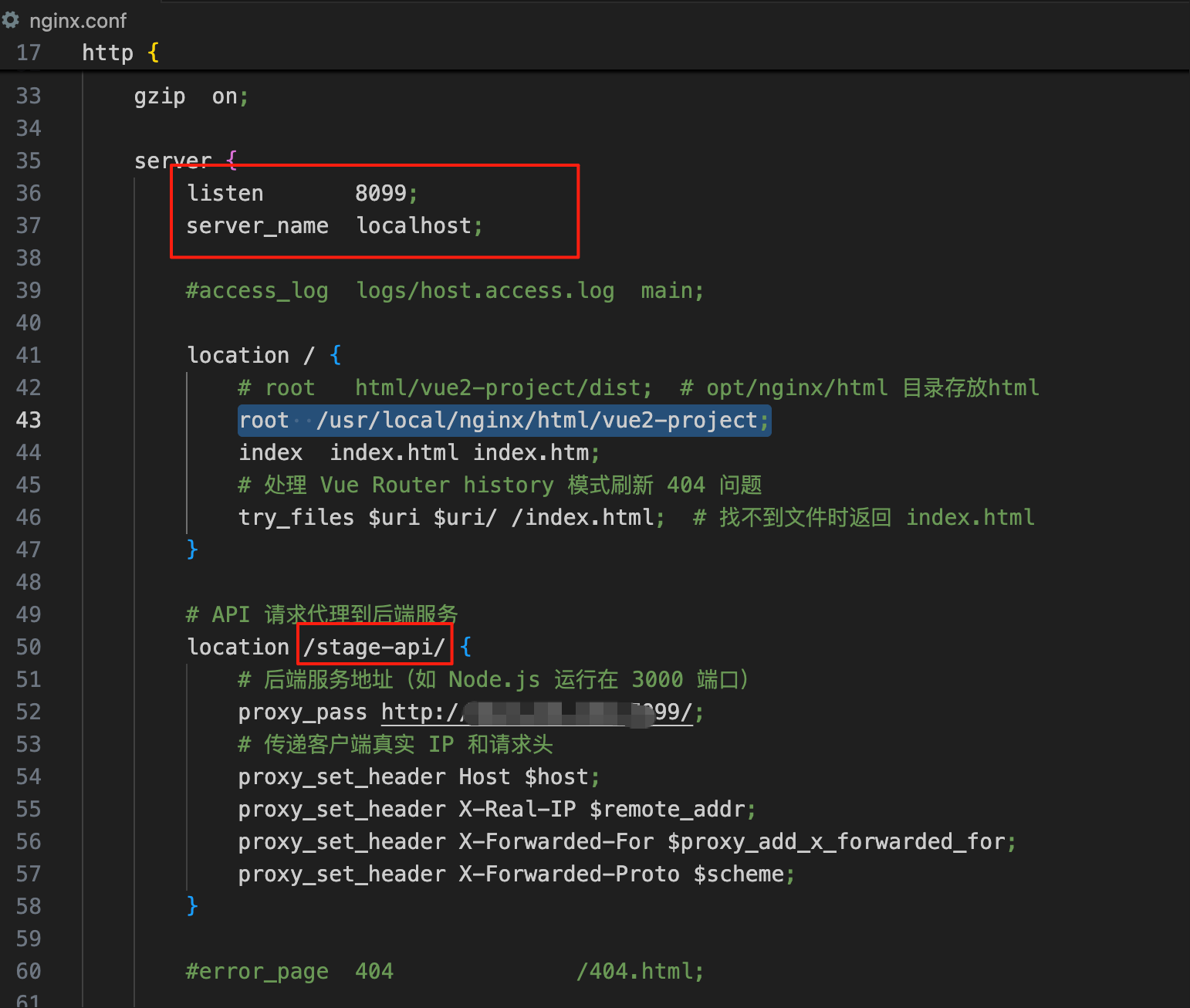Image resolution: width=1190 pixels, height=1008 pixels.
Task: Click the /stage-api/ location path
Action: click(374, 647)
